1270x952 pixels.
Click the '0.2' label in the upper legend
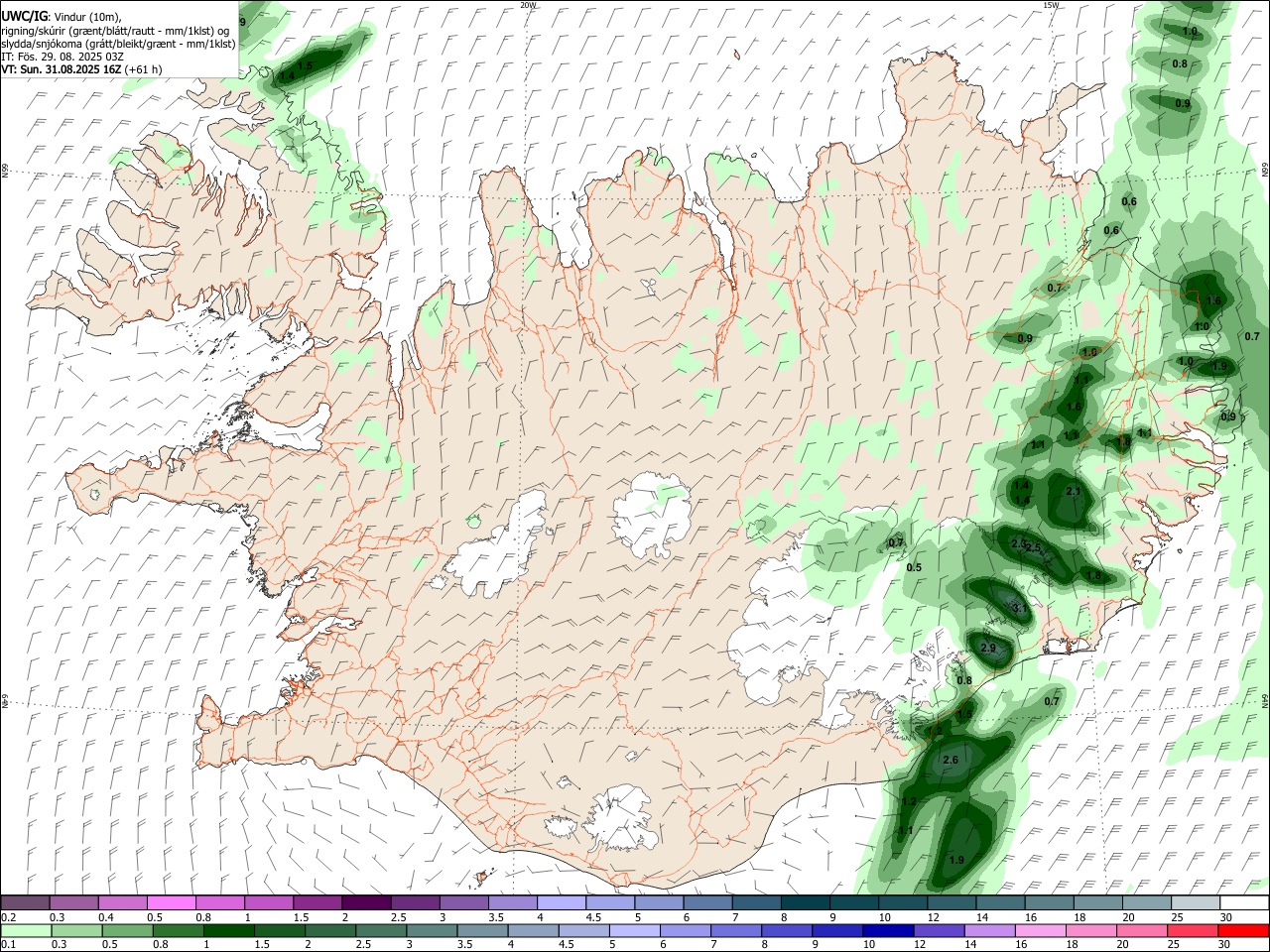(x=9, y=917)
